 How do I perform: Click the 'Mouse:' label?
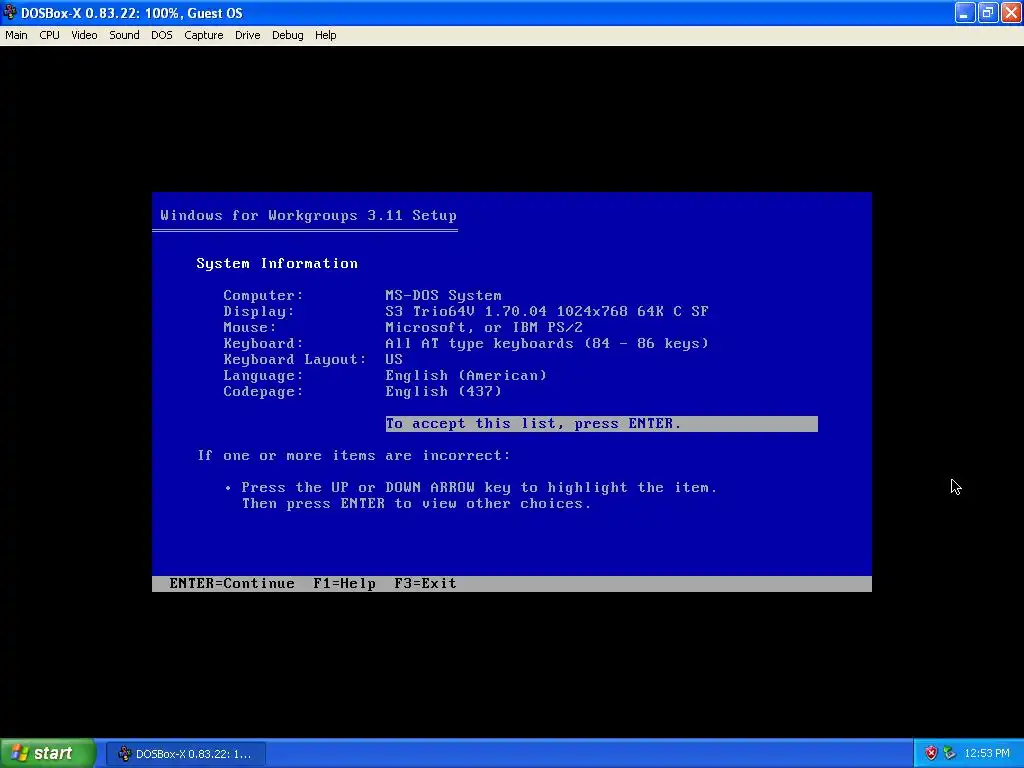pos(249,327)
